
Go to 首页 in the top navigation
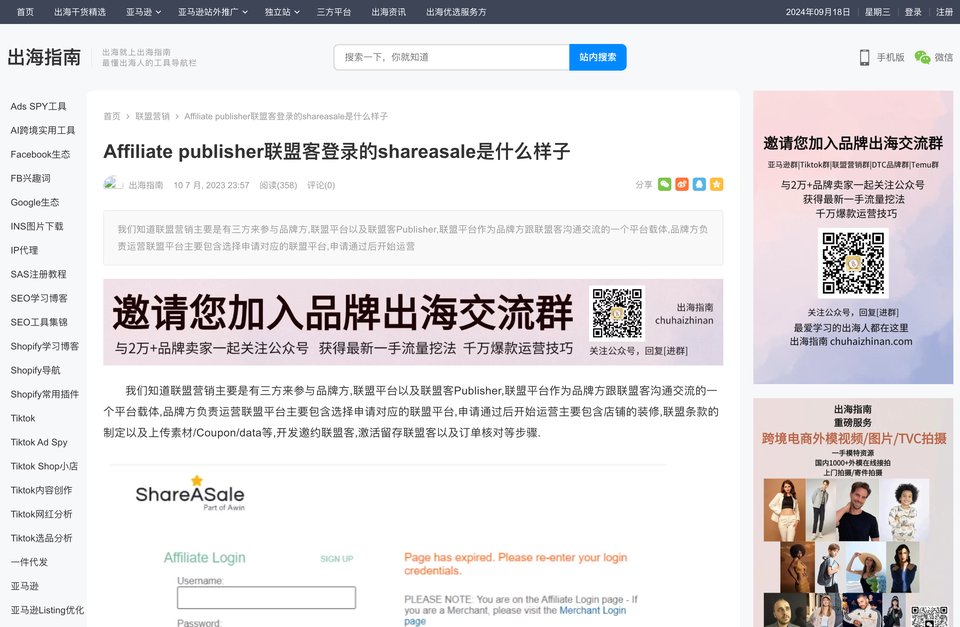[25, 12]
